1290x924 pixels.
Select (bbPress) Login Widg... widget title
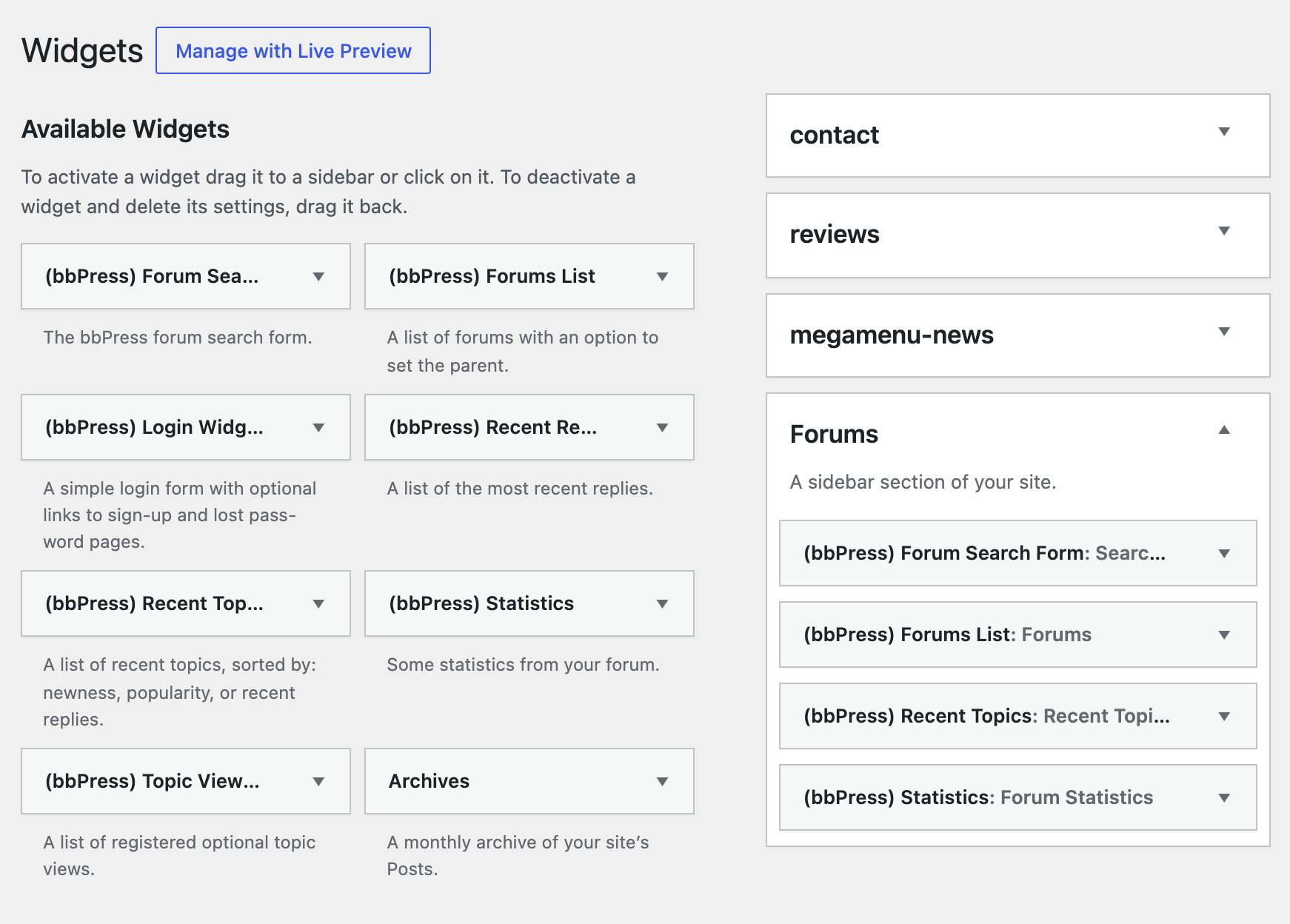tap(154, 427)
